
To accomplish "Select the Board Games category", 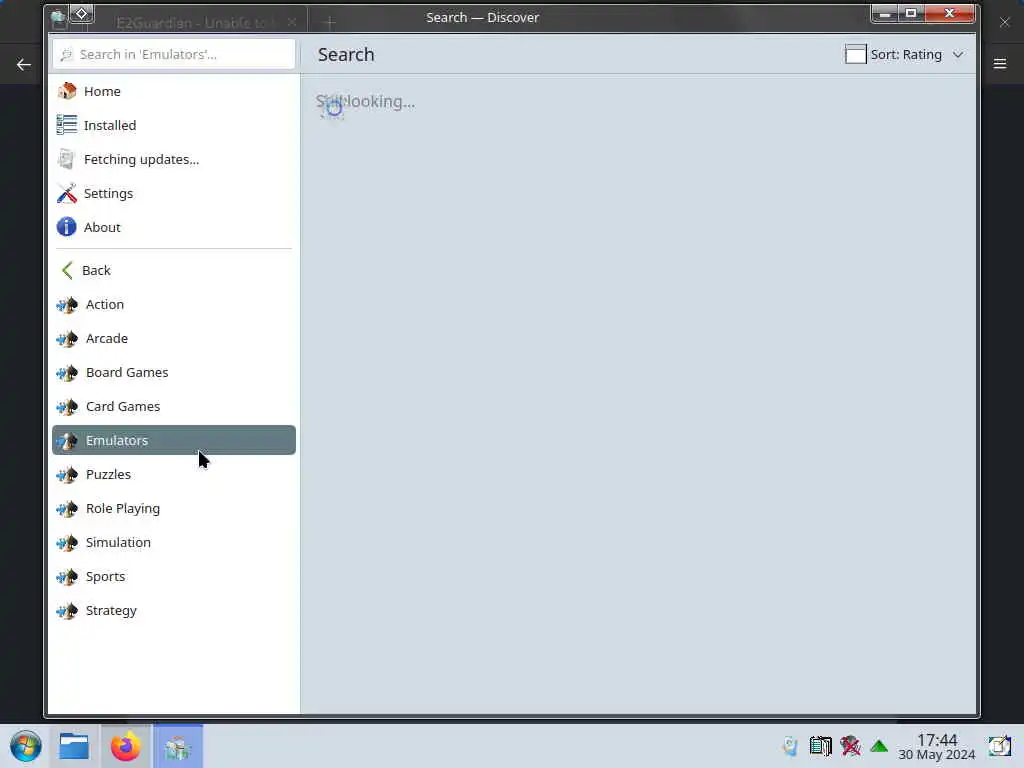I will pos(174,372).
